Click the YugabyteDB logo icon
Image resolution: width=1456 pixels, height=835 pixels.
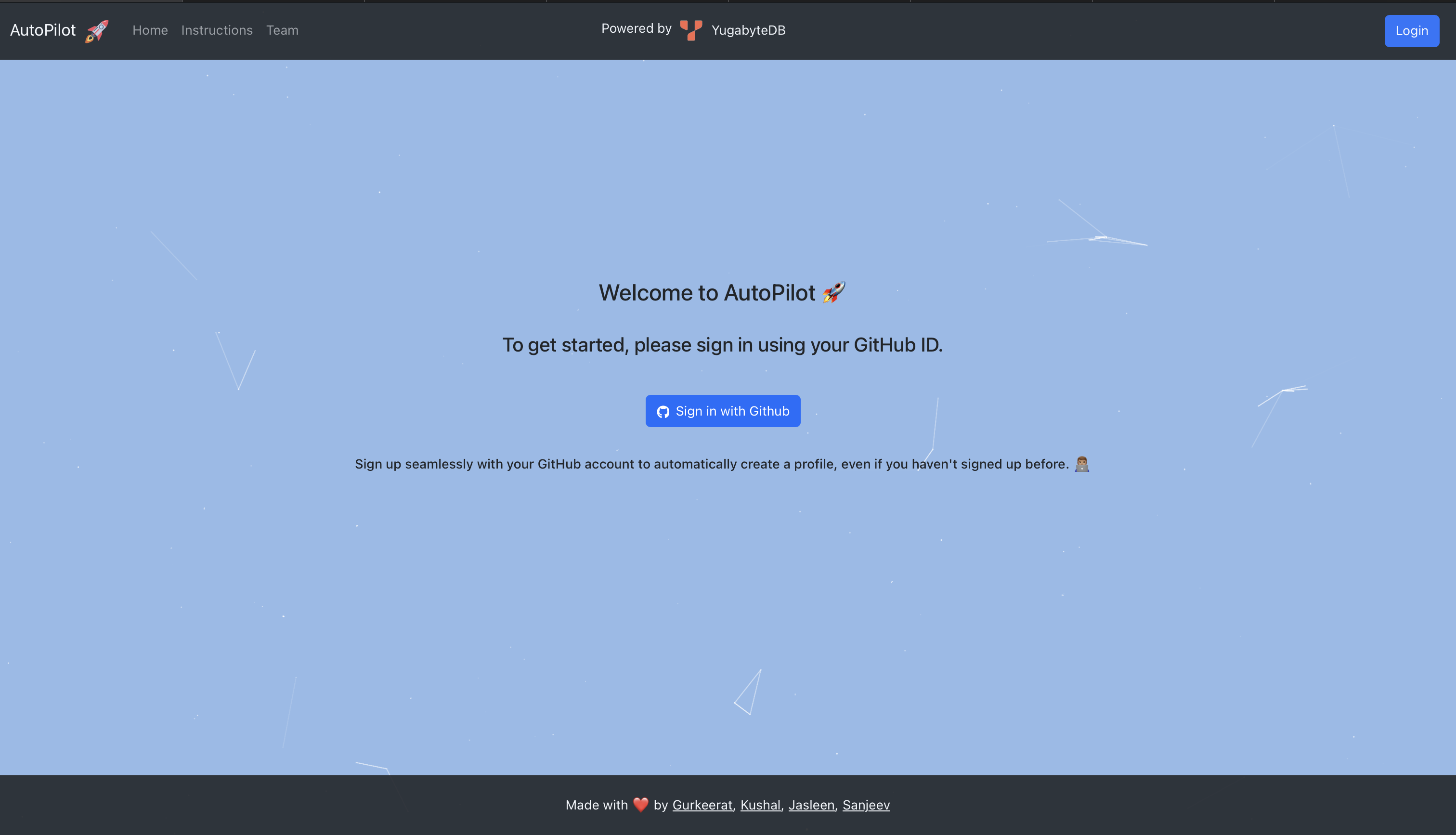691,30
